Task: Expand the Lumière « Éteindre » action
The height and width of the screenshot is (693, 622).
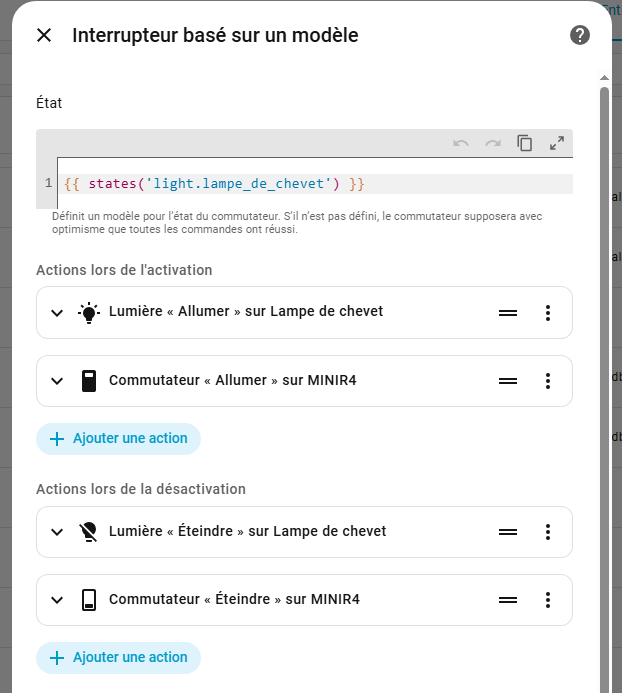Action: tap(57, 532)
